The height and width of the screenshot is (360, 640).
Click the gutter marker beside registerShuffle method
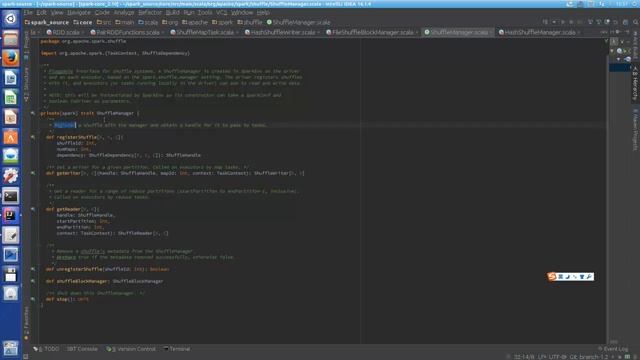pyautogui.click(x=33, y=137)
